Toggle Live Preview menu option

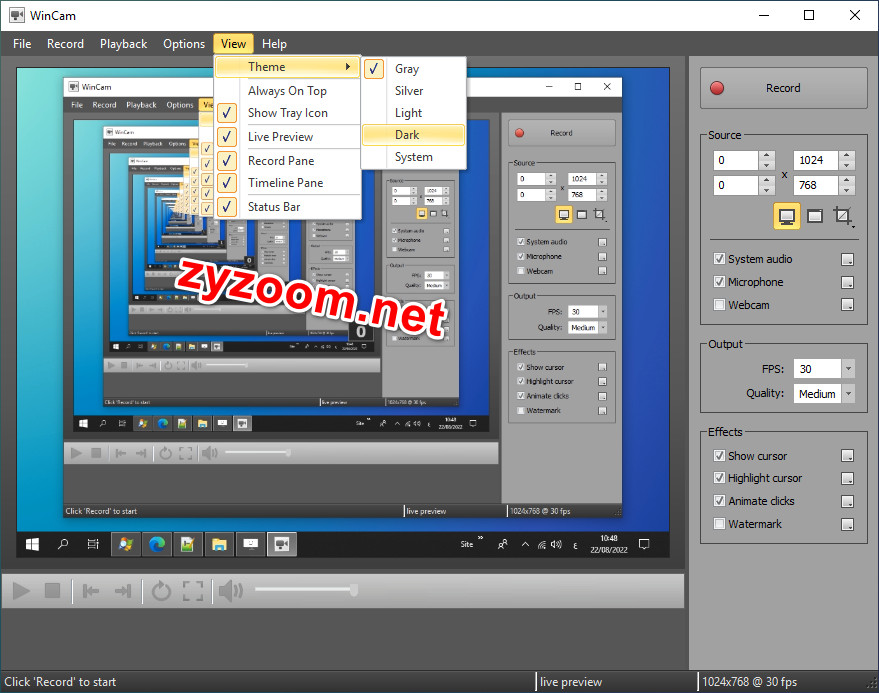[287, 137]
